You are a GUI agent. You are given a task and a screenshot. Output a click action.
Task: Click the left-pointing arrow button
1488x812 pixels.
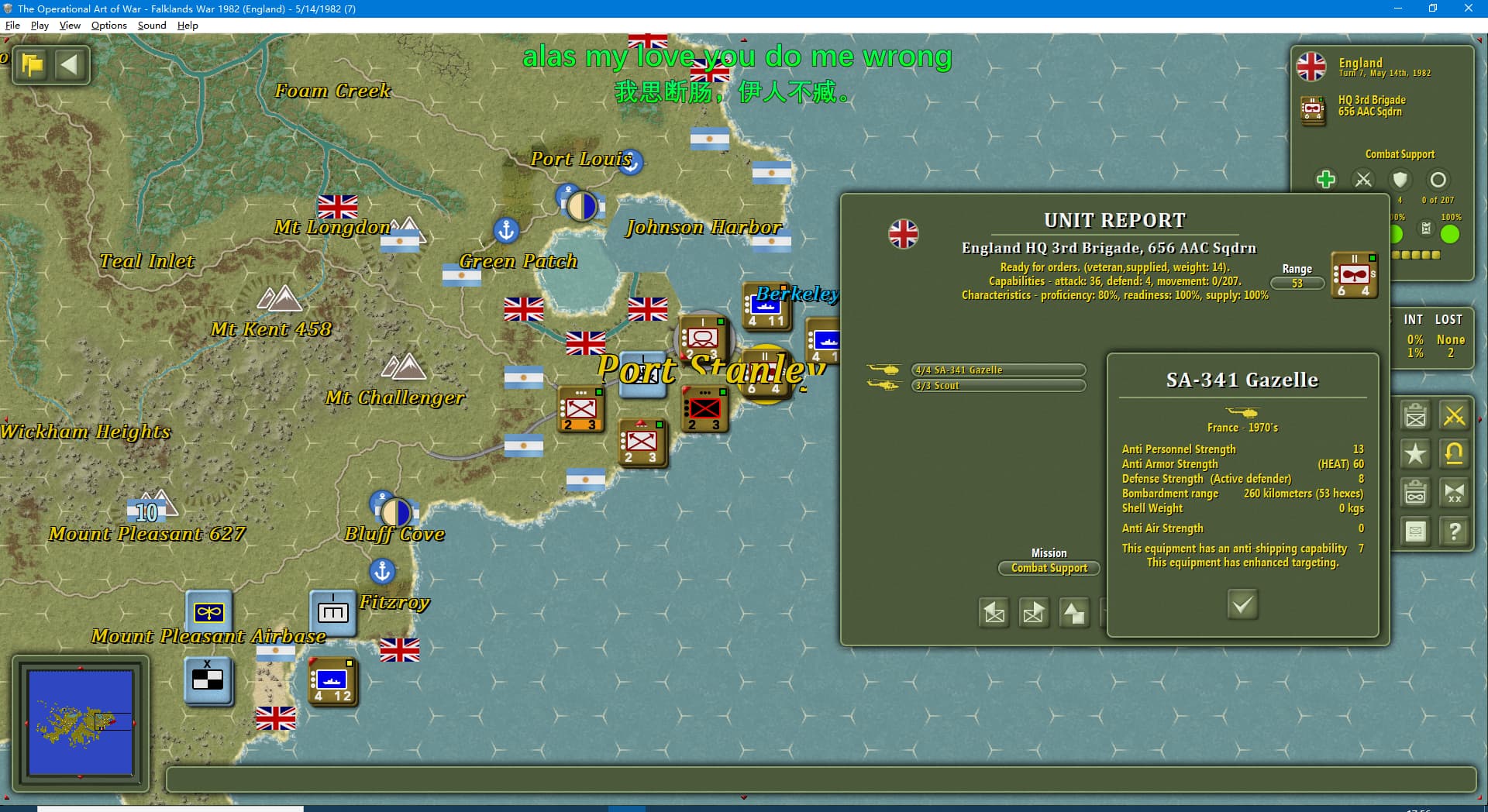tap(70, 65)
